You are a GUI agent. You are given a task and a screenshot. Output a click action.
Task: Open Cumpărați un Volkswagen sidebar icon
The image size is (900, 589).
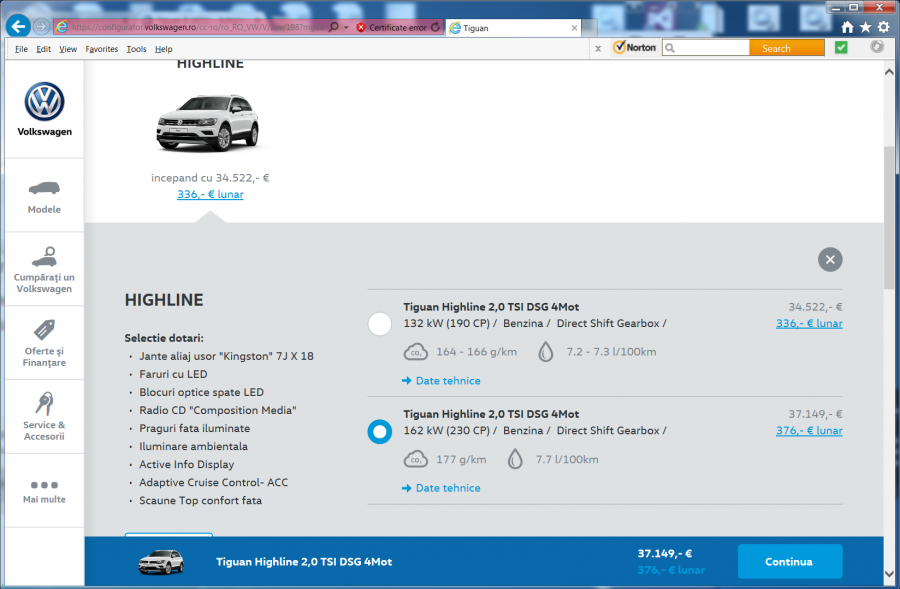pyautogui.click(x=44, y=256)
